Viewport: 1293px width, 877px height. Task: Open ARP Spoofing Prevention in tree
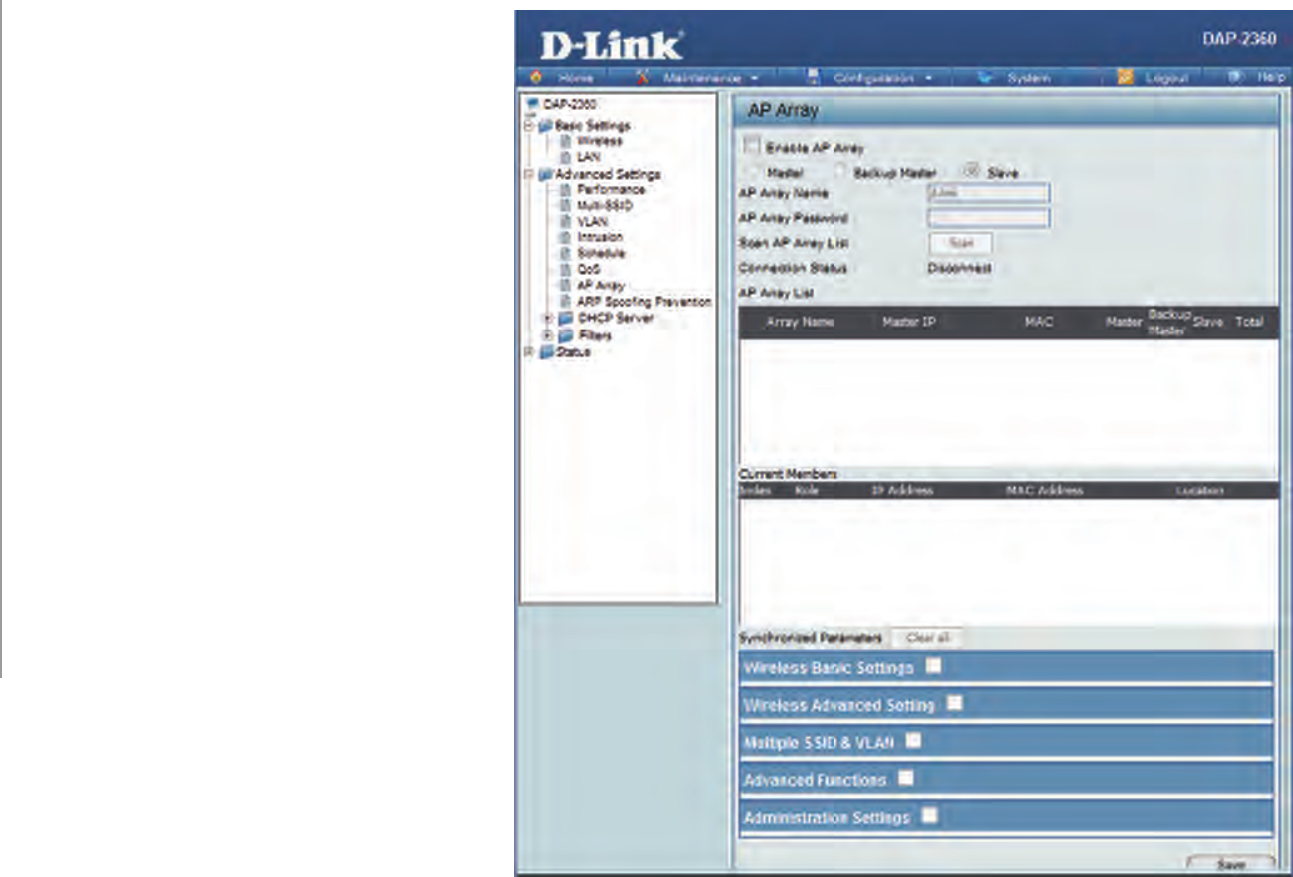[x=643, y=302]
